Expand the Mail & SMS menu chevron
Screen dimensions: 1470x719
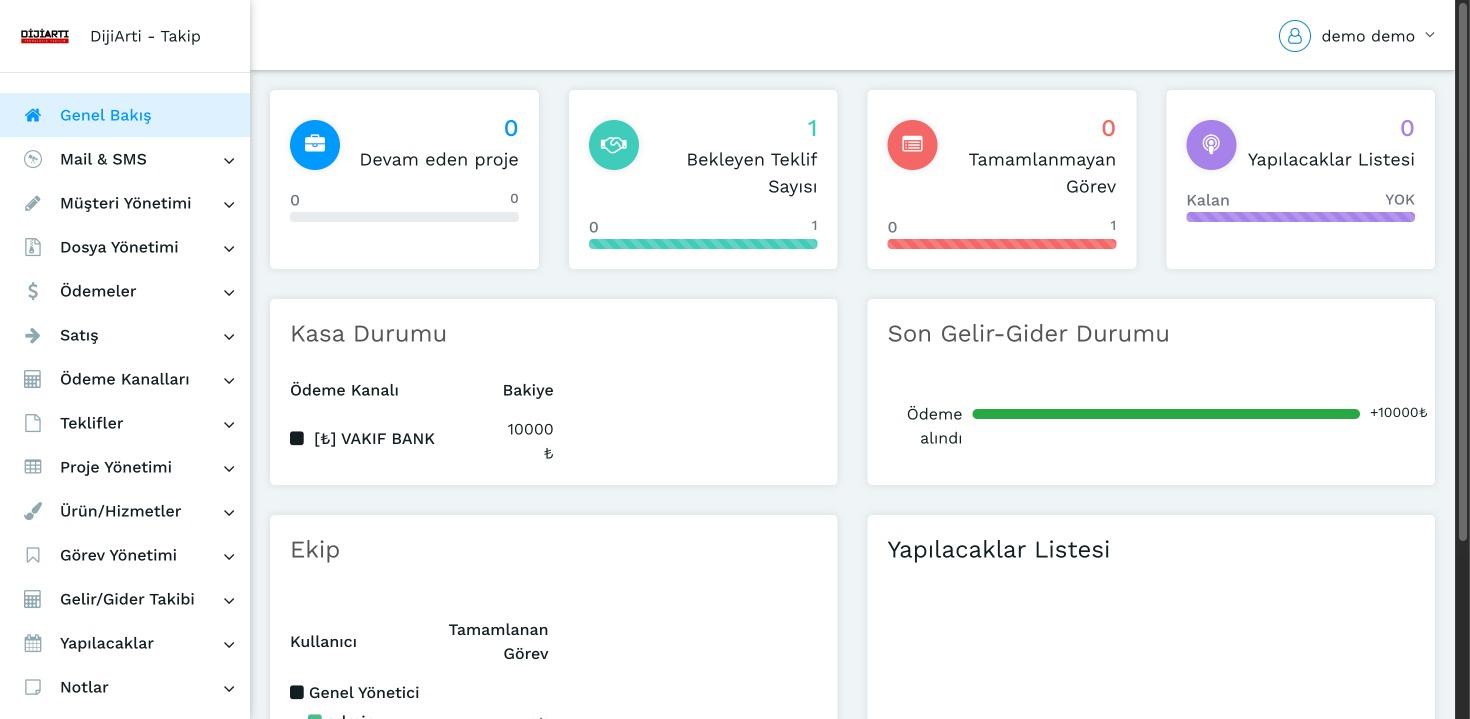point(229,160)
